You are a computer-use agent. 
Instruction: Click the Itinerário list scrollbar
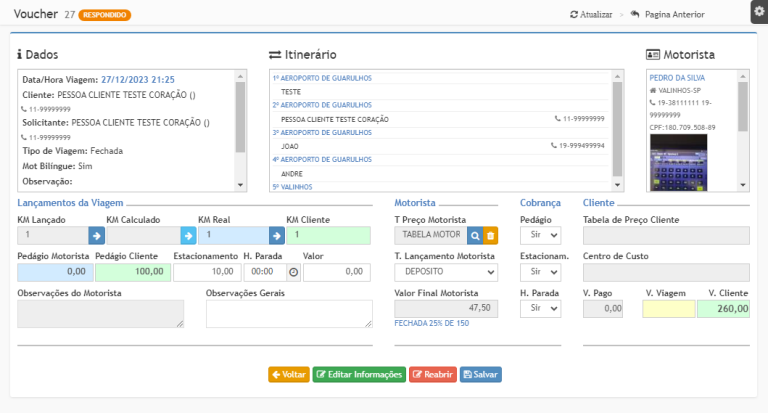pyautogui.click(x=617, y=130)
